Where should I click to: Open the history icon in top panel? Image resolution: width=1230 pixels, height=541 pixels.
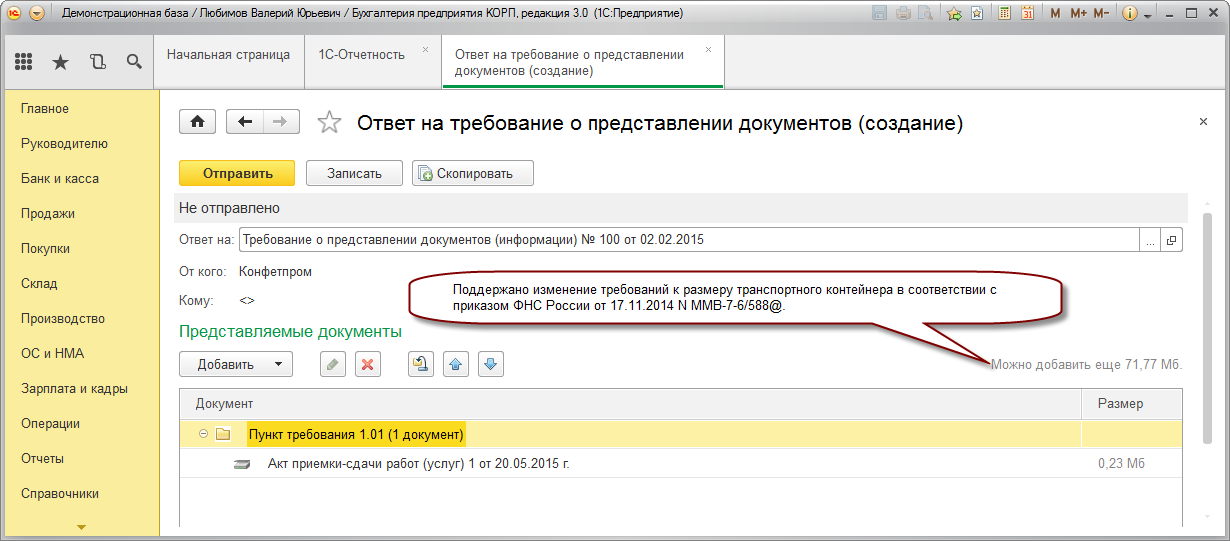[97, 62]
